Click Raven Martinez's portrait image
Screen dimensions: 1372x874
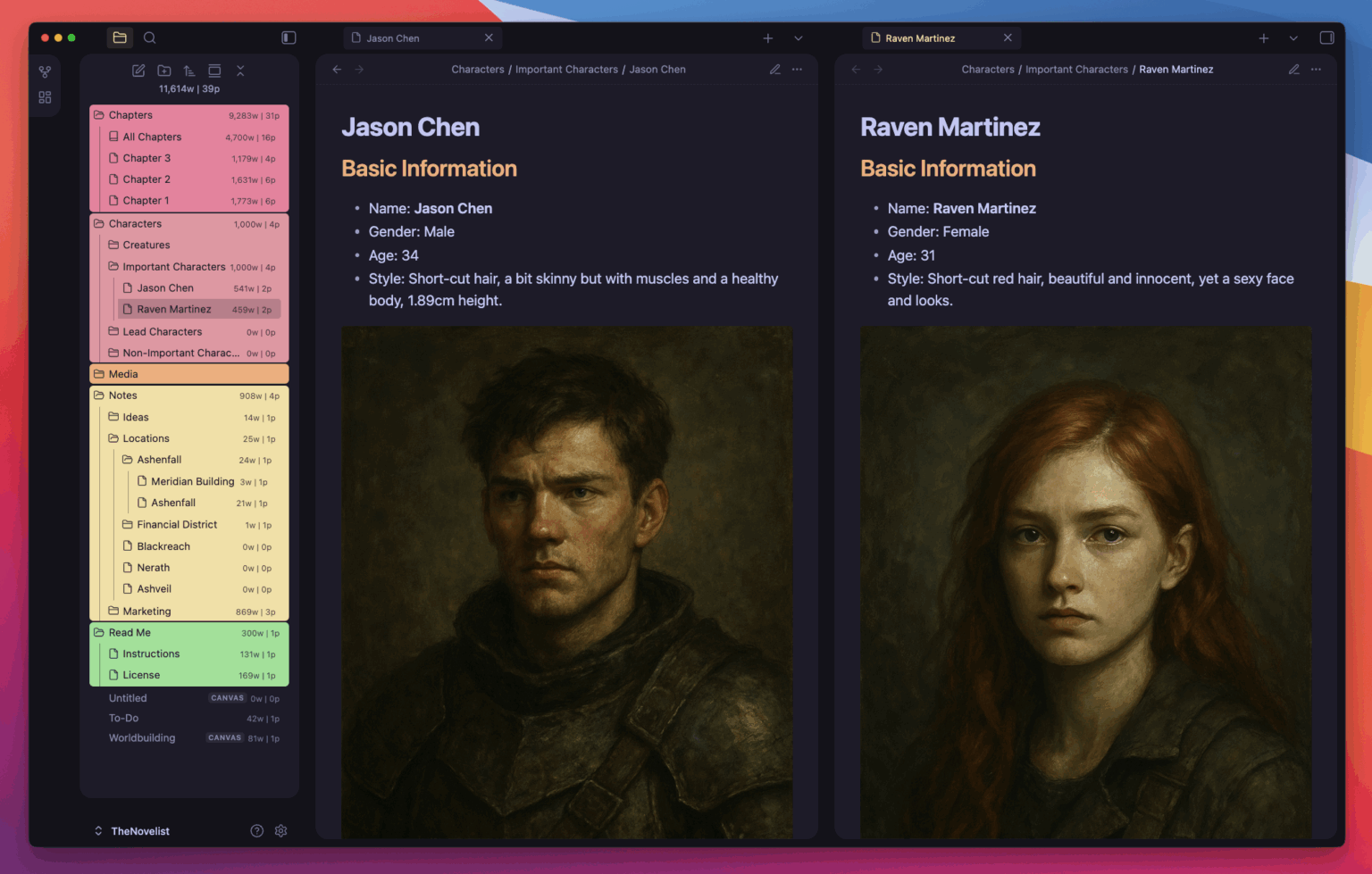pyautogui.click(x=1085, y=580)
